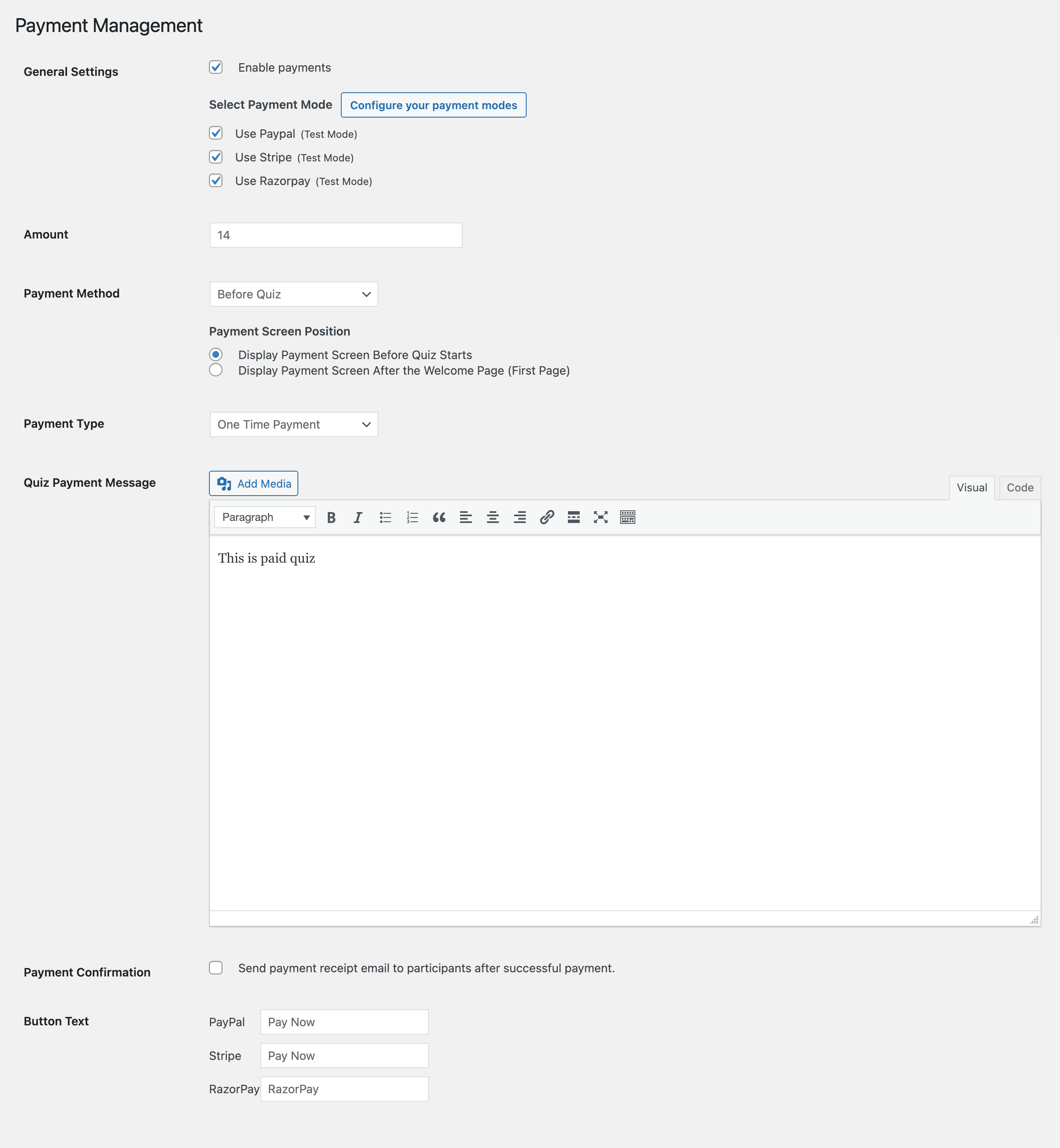Align text center in editor
Viewport: 1060px width, 1148px height.
[x=493, y=518]
